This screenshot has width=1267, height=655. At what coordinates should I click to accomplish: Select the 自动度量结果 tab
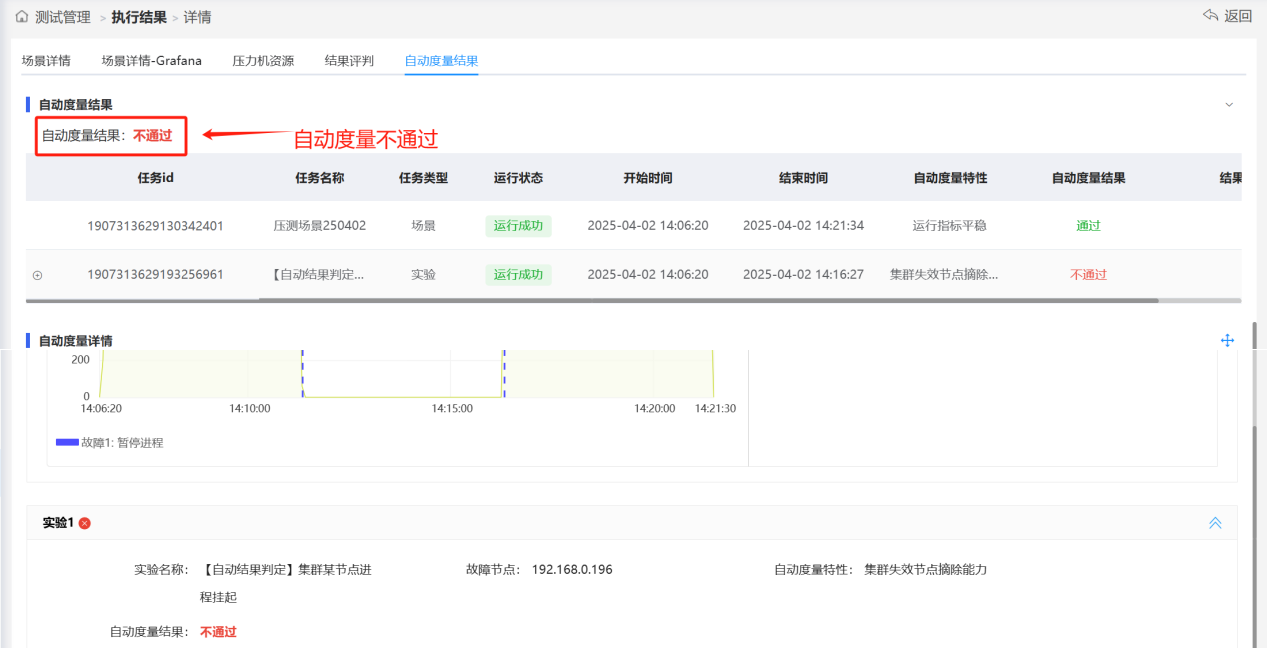(441, 61)
